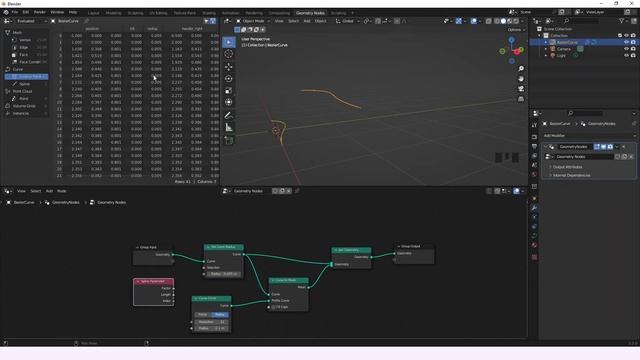Toggle spreadsheet selected-only filter button
The image size is (640, 360).
(206, 21)
